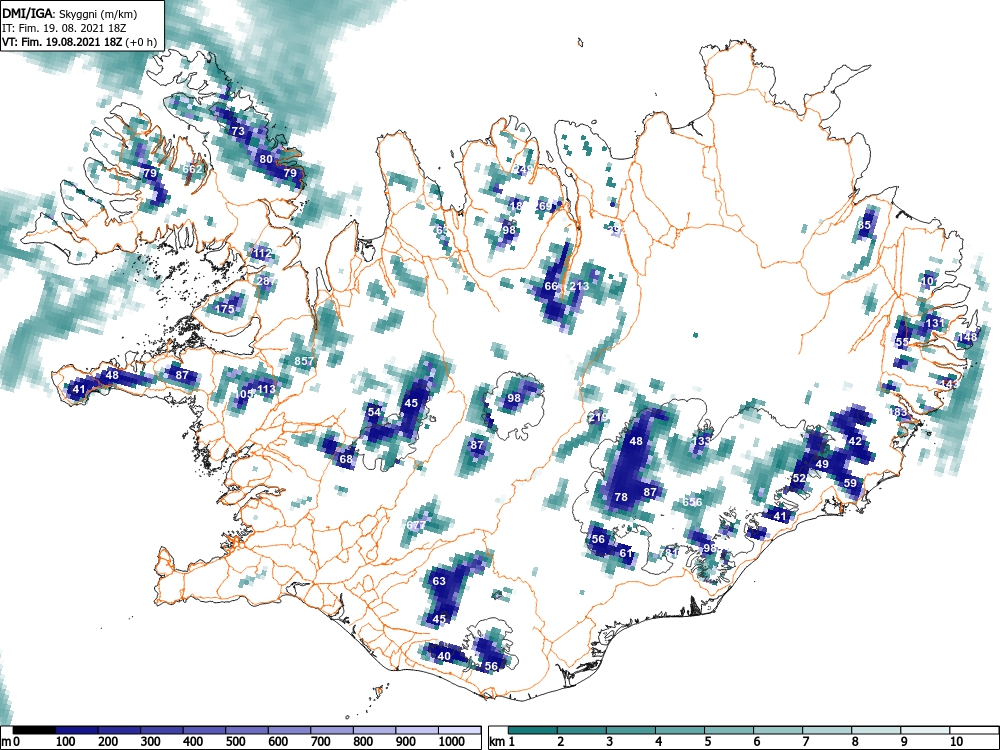Click the 'm 0' label starting the metre legend

(10, 742)
